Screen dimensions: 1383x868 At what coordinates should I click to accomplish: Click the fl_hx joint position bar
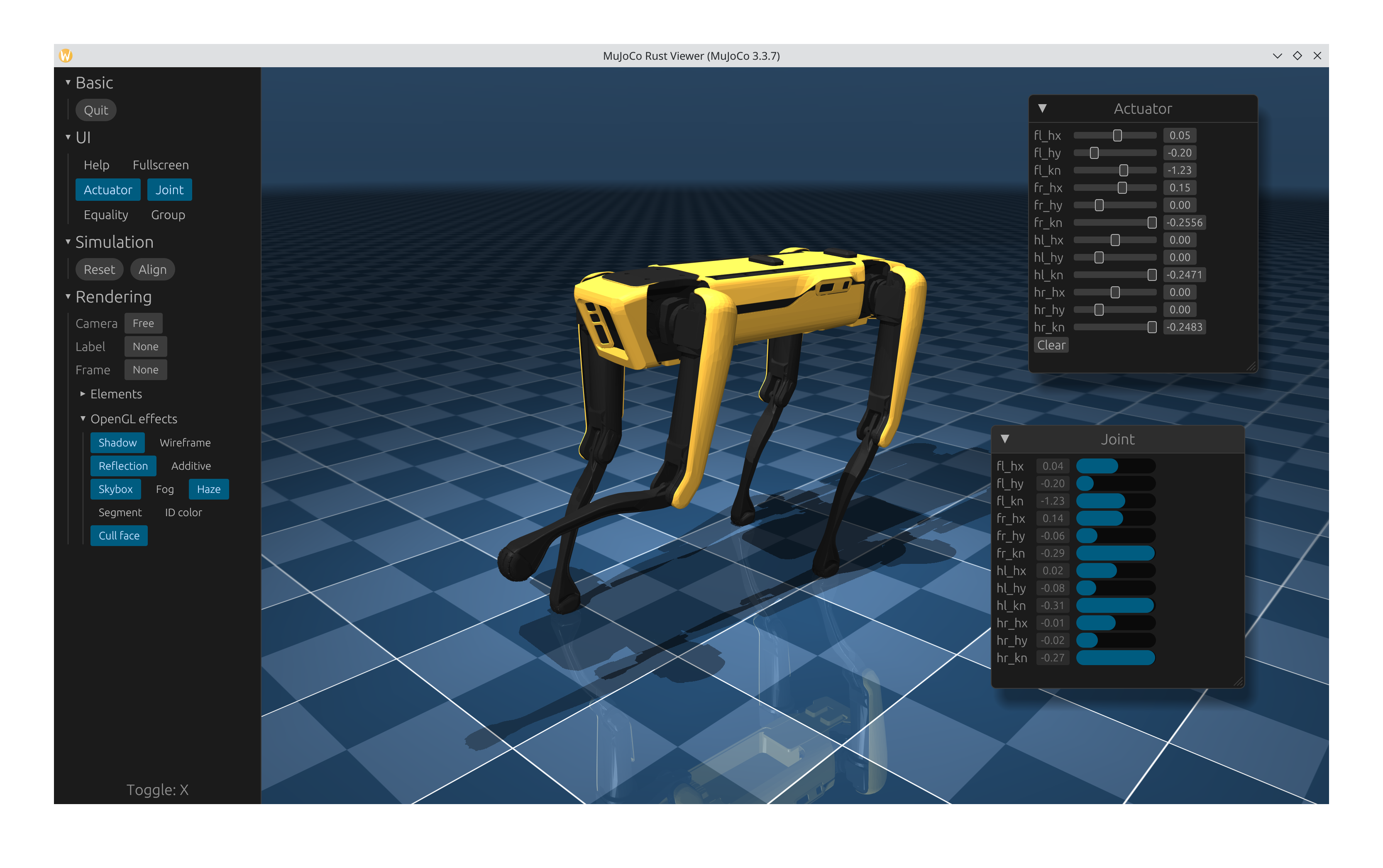pos(1115,466)
